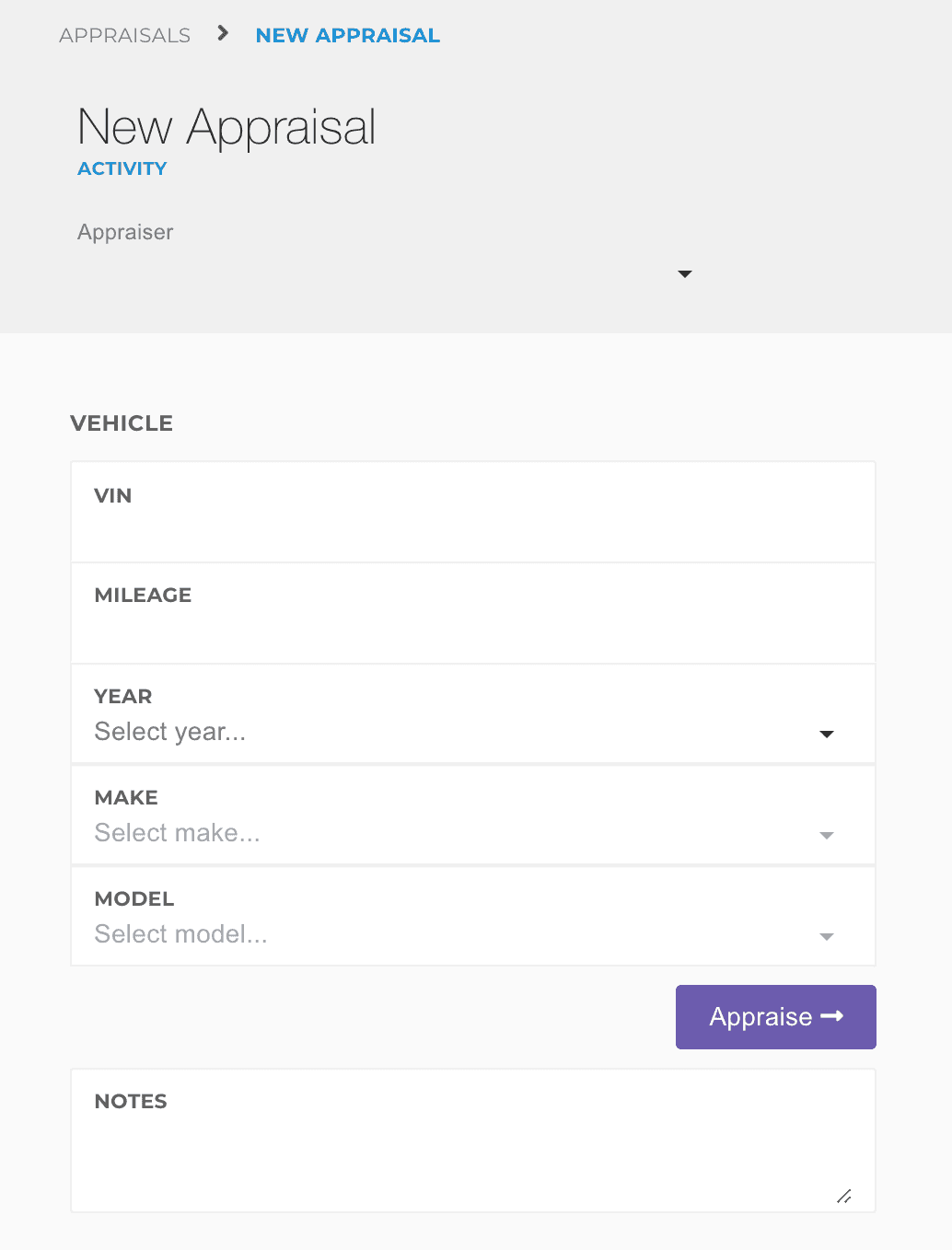
Task: Click the Appraiser field label
Action: (x=125, y=232)
